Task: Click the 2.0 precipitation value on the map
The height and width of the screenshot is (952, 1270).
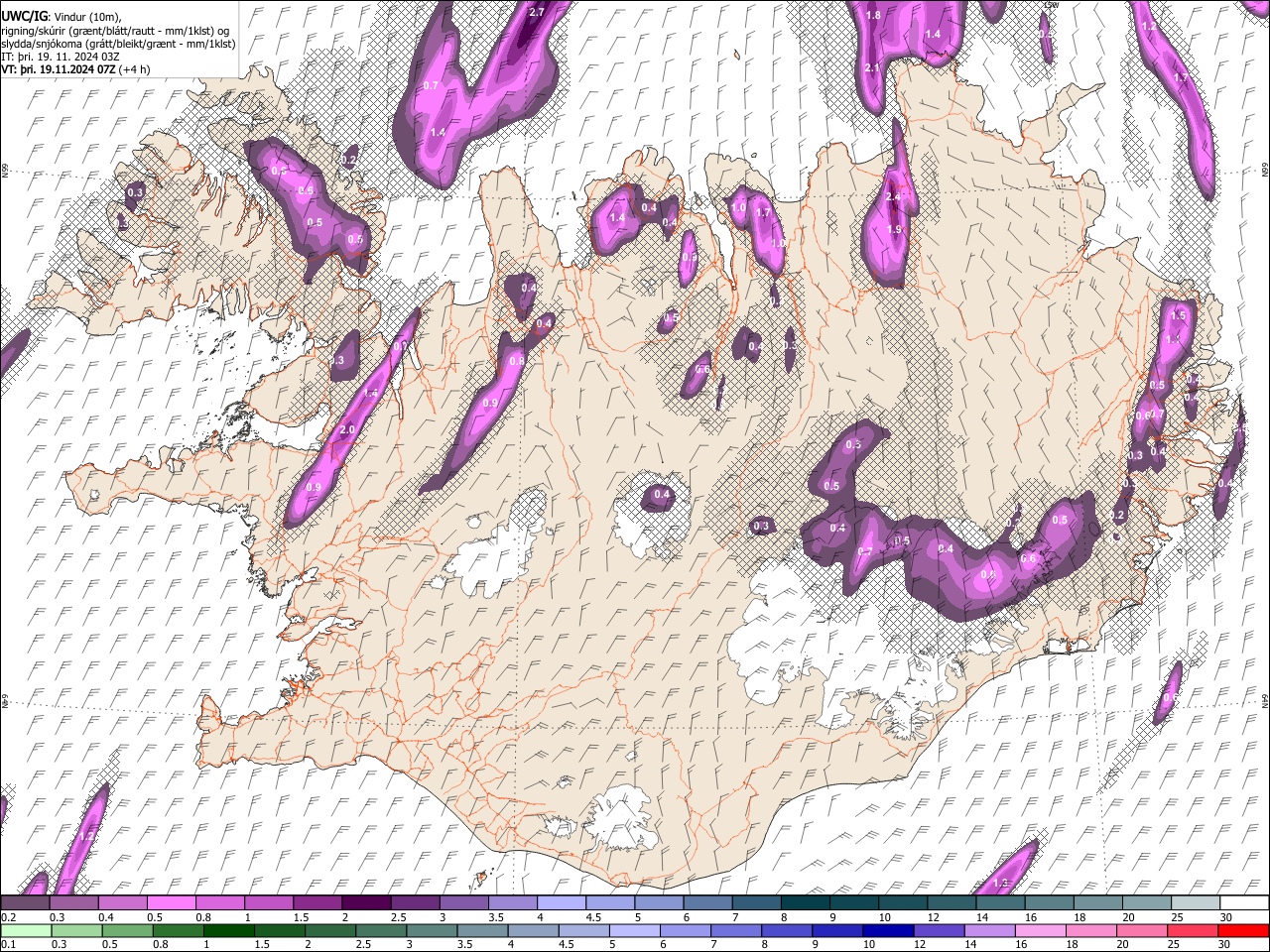Action: pos(347,430)
